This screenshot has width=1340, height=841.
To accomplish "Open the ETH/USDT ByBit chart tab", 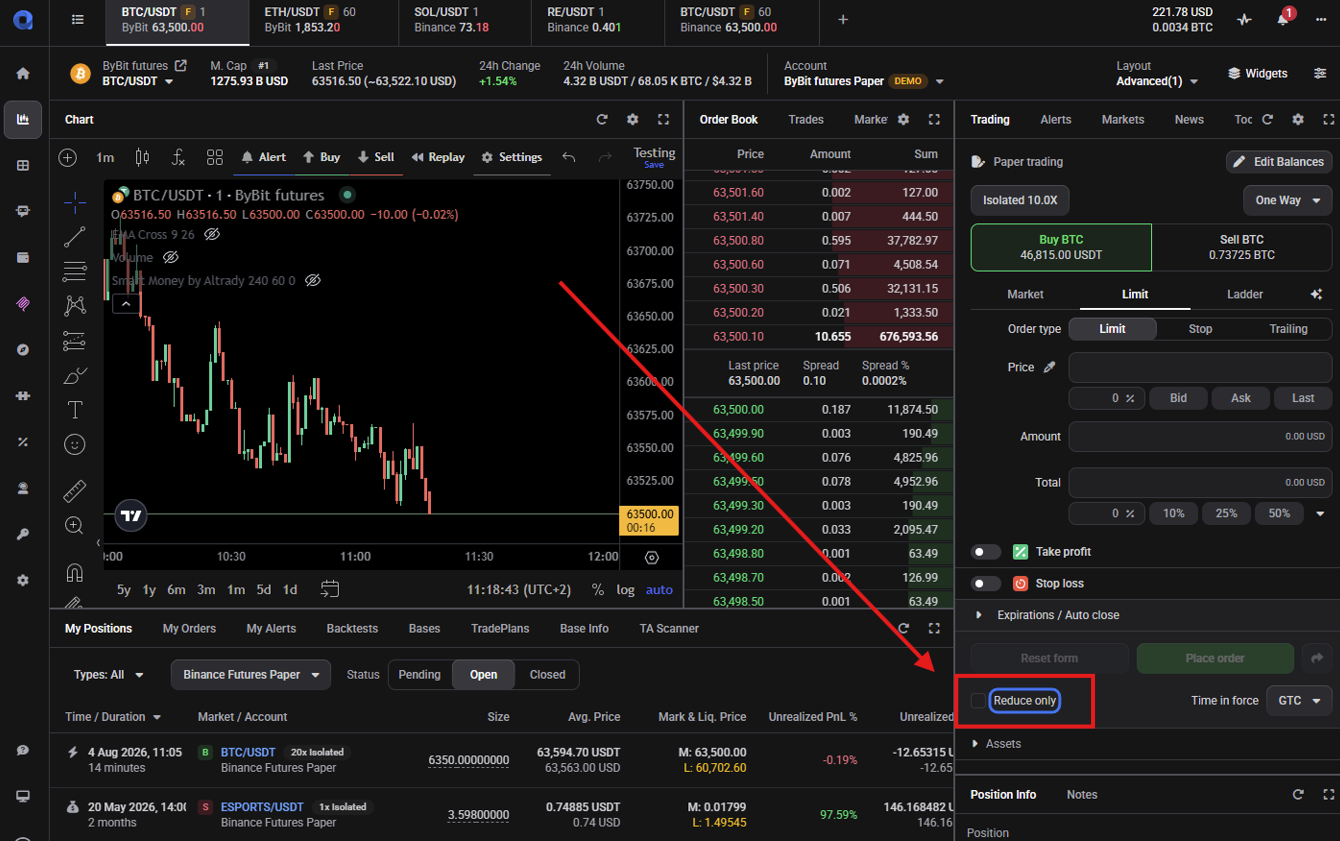I will [x=323, y=19].
